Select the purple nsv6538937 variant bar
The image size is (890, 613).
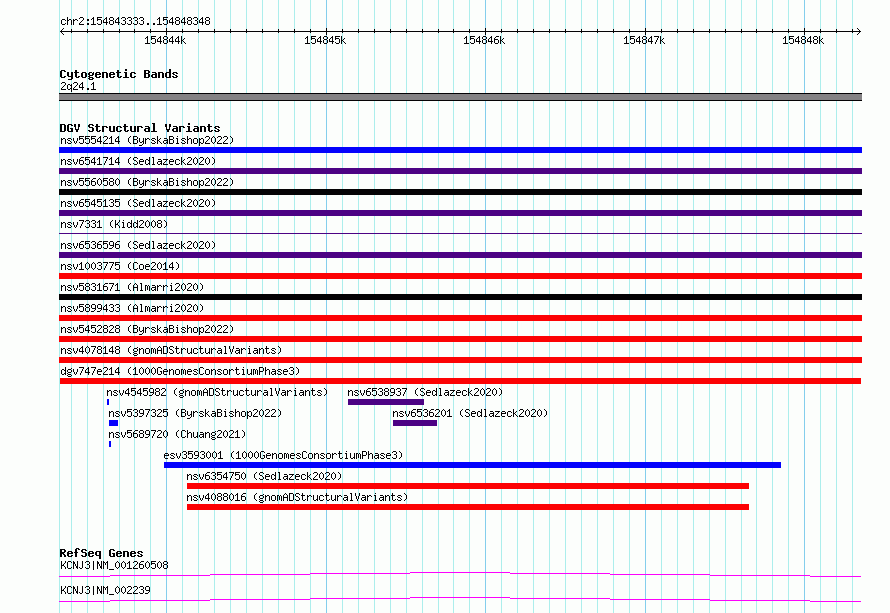(x=385, y=402)
